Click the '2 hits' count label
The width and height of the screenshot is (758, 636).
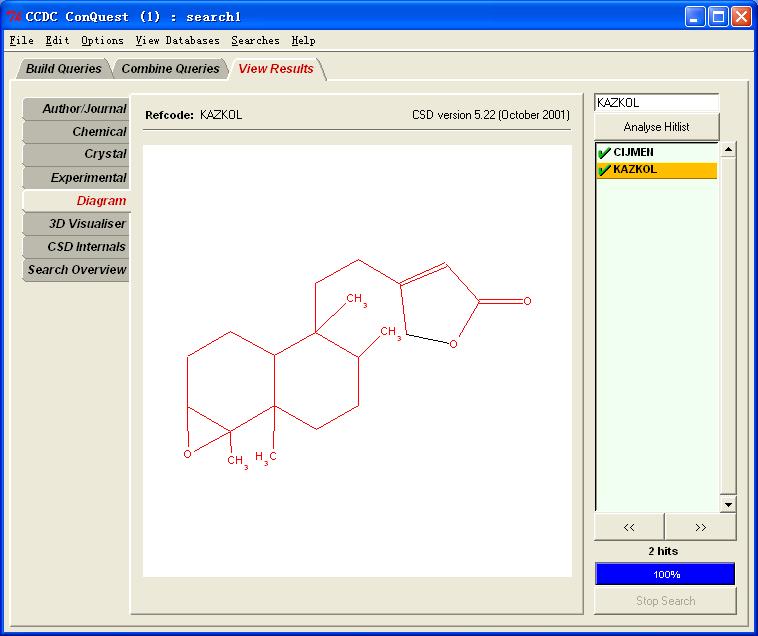(663, 551)
